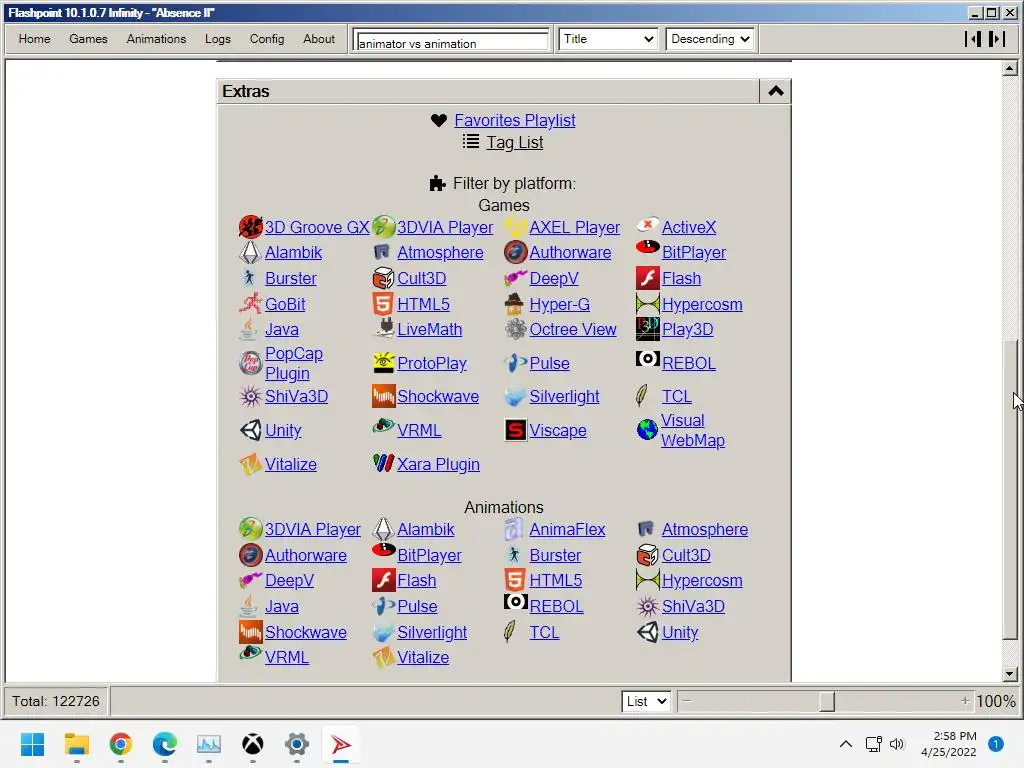Filter animations by BitPlayer link
The height and width of the screenshot is (768, 1024).
click(x=429, y=555)
